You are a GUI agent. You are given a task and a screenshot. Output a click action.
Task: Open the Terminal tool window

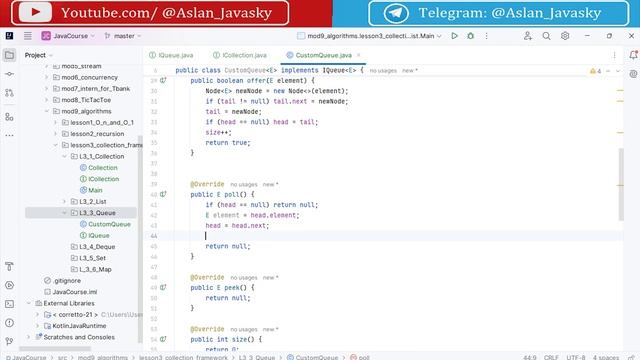tap(9, 304)
